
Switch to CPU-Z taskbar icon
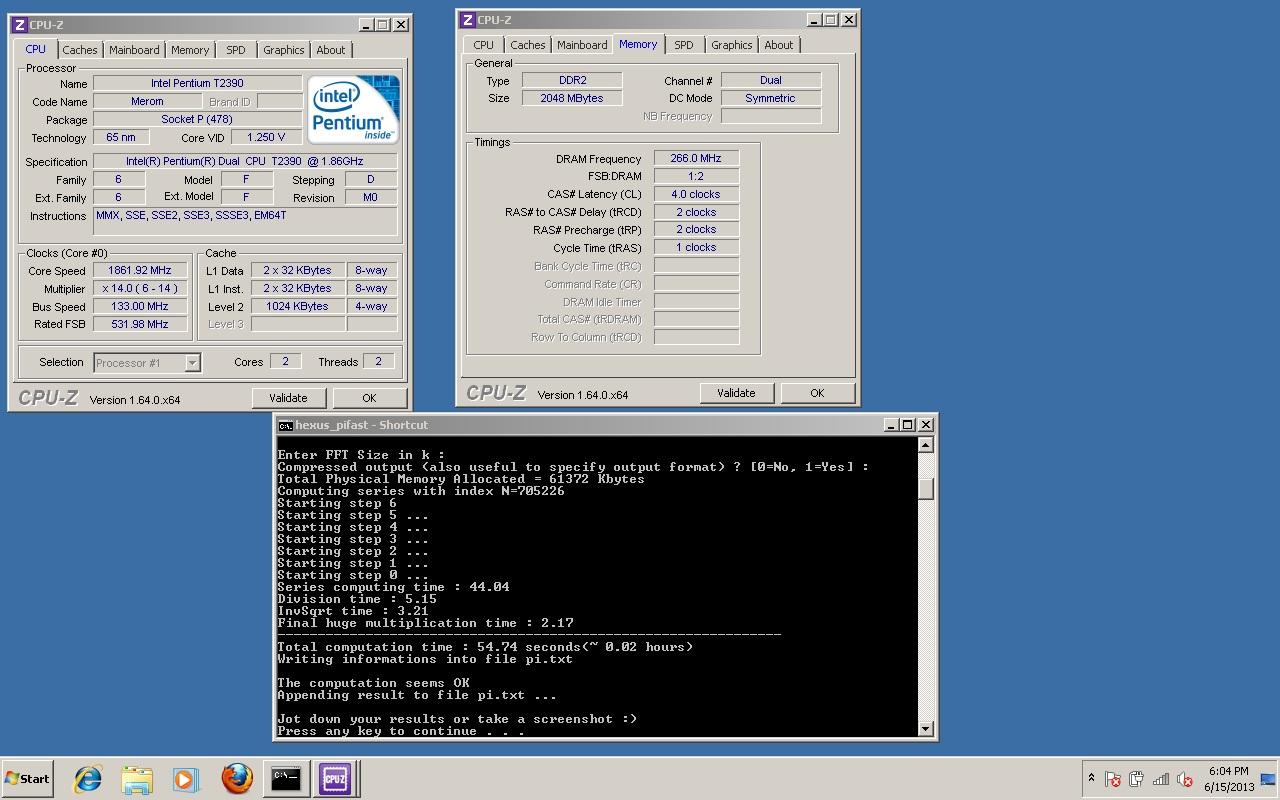pyautogui.click(x=335, y=778)
